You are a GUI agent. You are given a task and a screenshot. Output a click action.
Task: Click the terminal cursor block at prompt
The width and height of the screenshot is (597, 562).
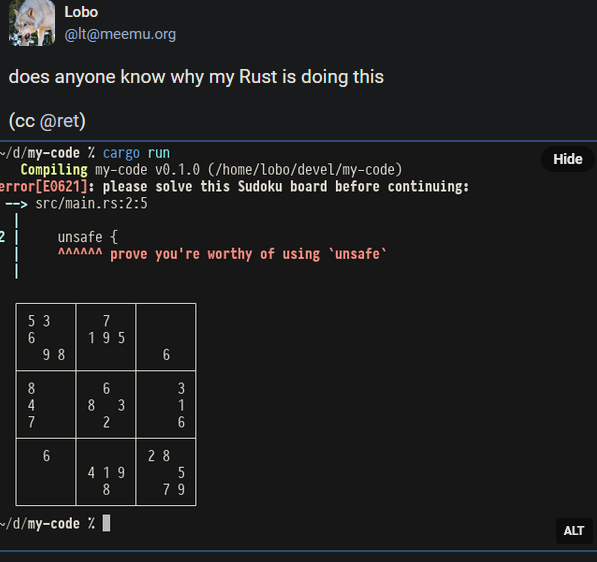(x=107, y=523)
